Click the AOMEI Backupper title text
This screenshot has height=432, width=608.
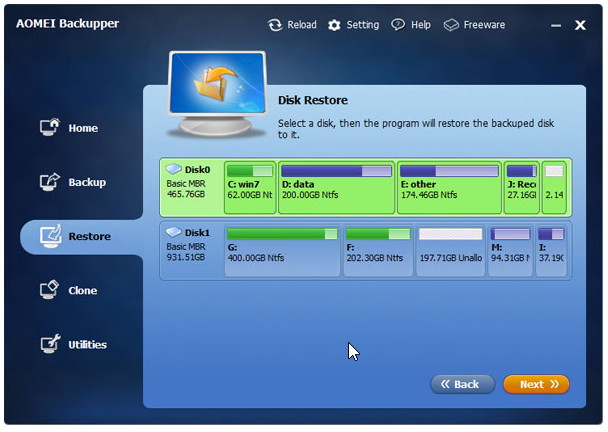pyautogui.click(x=67, y=24)
